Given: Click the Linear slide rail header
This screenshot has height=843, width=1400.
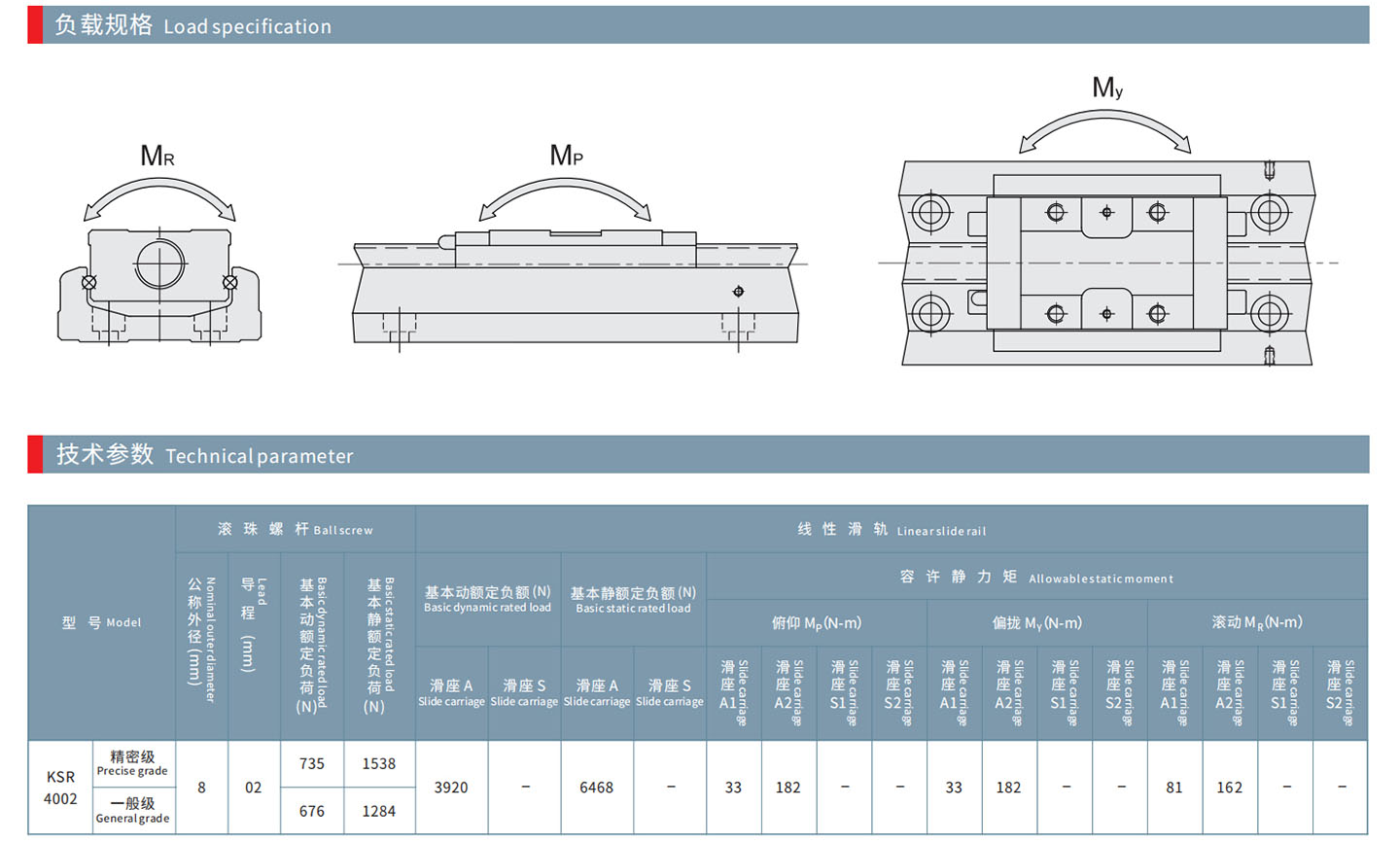Looking at the screenshot, I should (x=891, y=529).
